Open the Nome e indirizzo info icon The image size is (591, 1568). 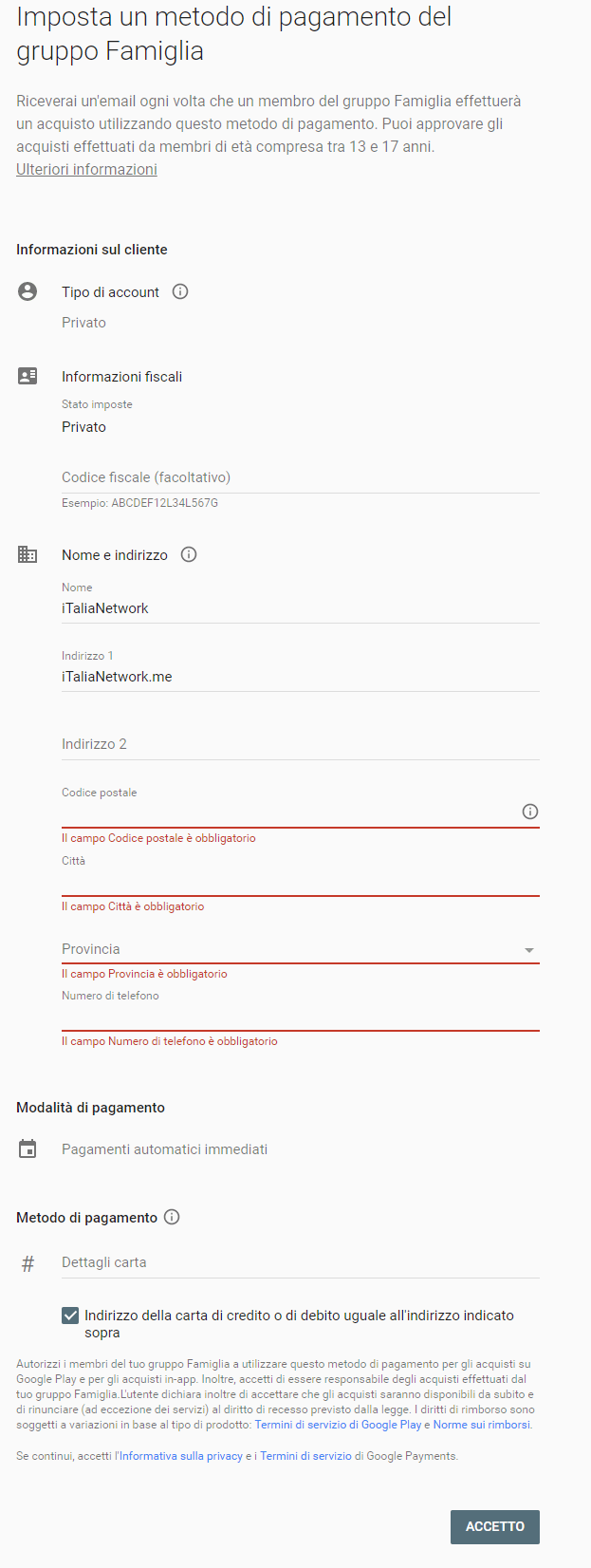189,554
